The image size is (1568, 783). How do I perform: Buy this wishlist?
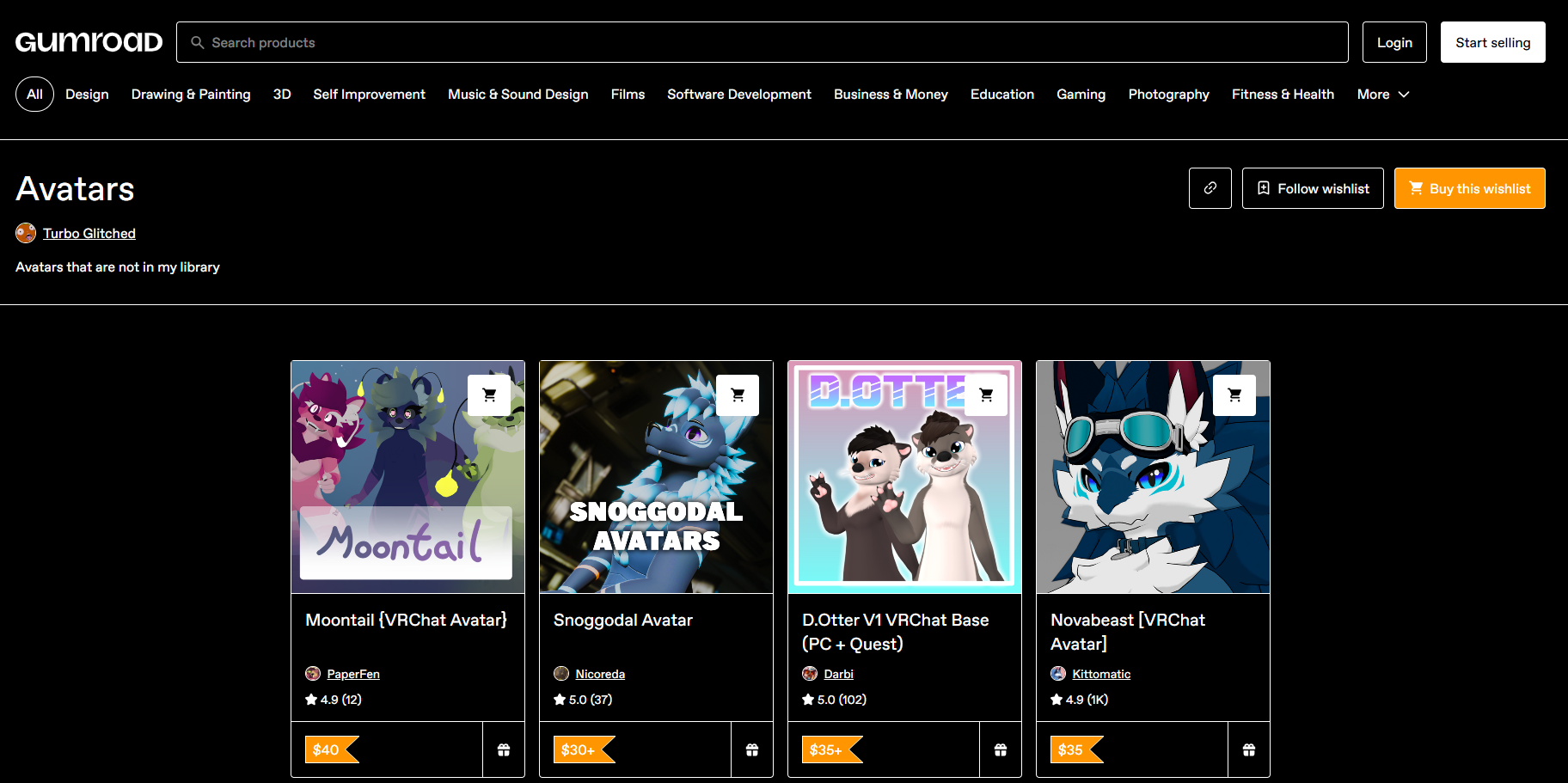click(1470, 188)
